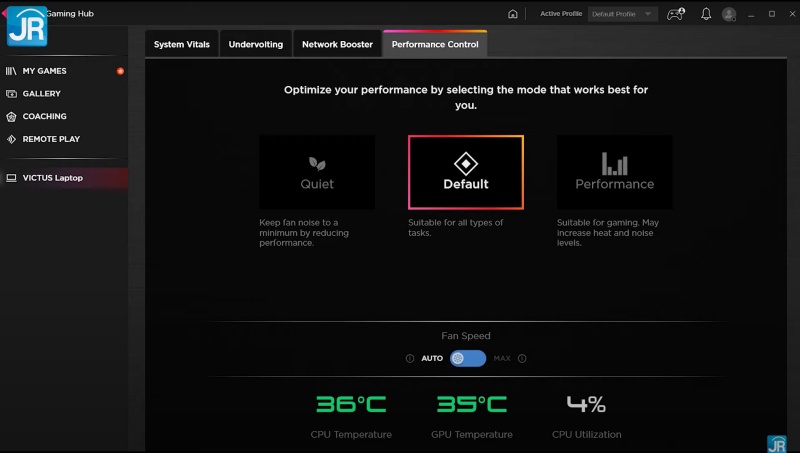Image resolution: width=800 pixels, height=453 pixels.
Task: Open My Games in the sidebar
Action: pos(44,71)
